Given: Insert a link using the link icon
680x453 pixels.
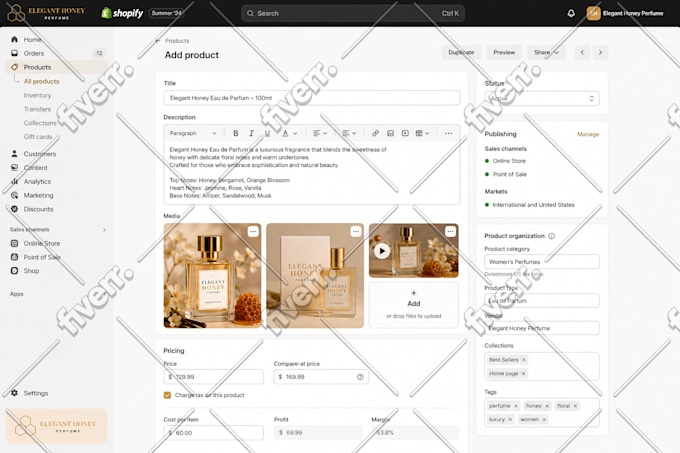Looking at the screenshot, I should pos(376,133).
